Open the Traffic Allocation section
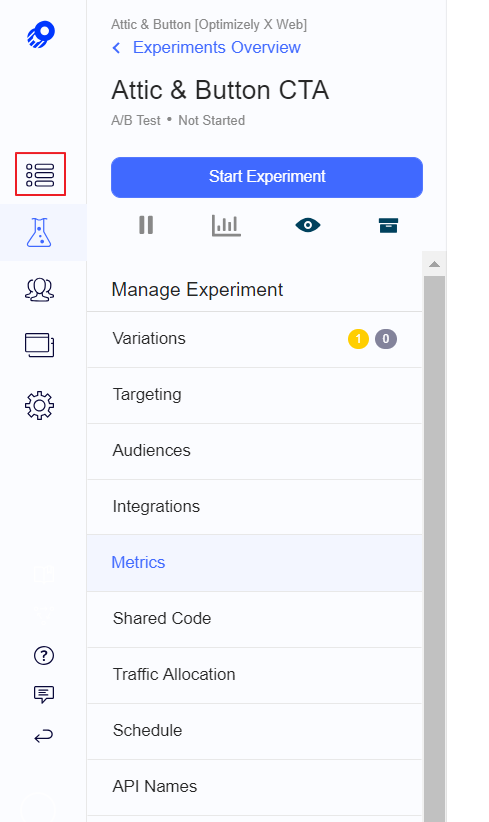This screenshot has height=822, width=489. (254, 675)
